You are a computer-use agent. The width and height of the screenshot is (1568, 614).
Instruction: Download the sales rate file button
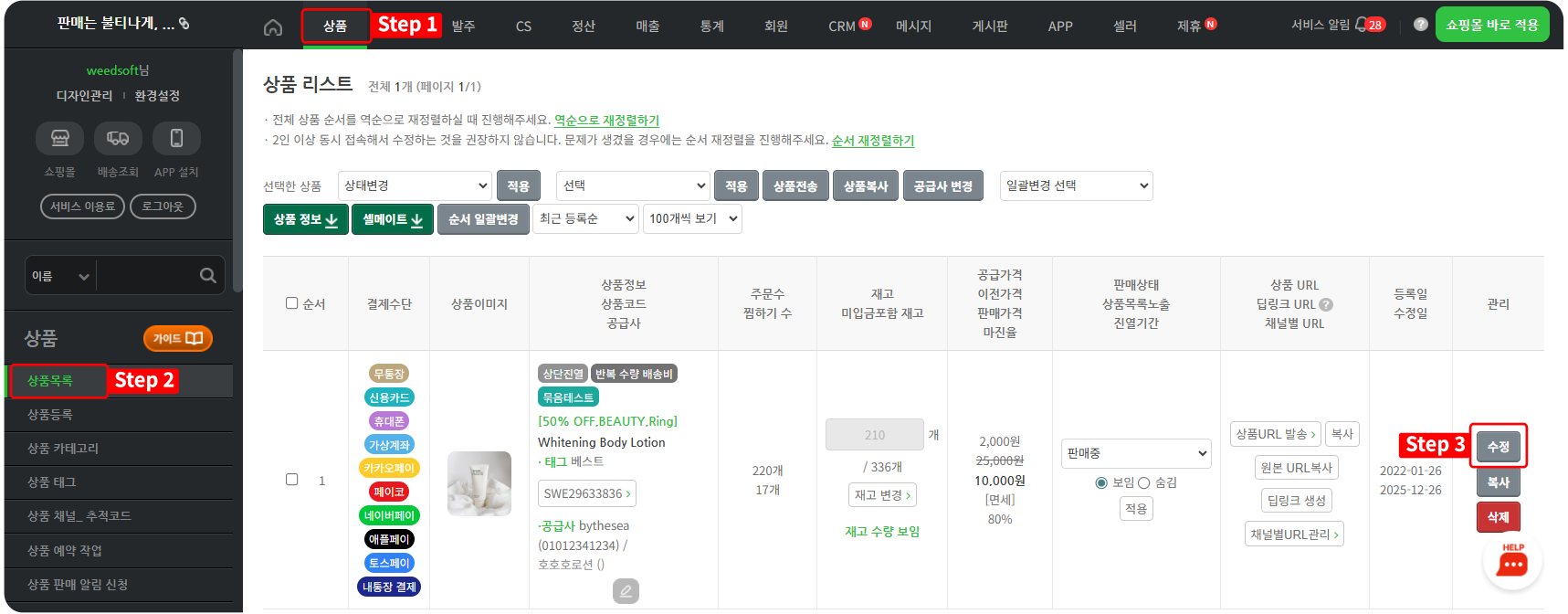pos(393,219)
